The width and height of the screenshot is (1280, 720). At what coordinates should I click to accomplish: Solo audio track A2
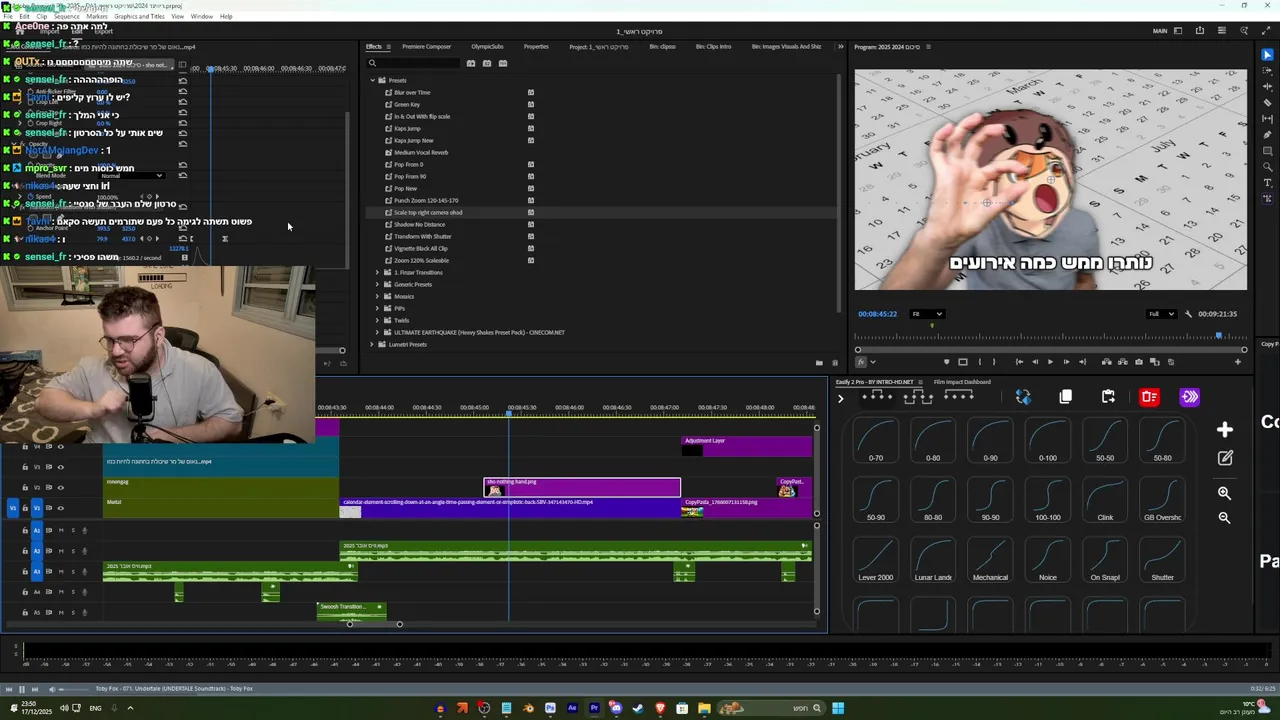(73, 551)
